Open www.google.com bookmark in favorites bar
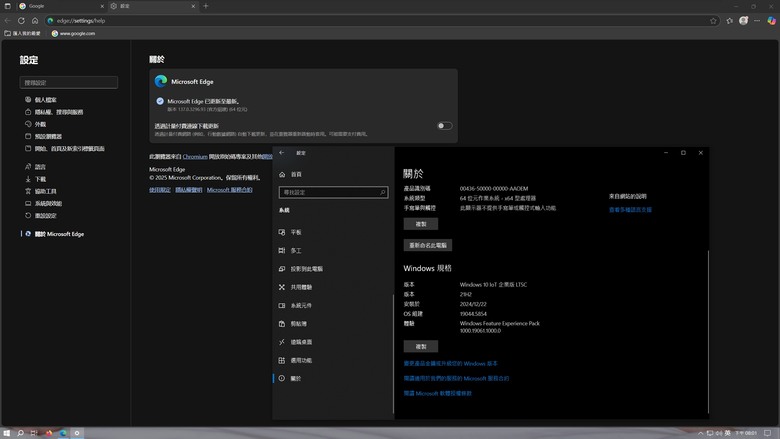 point(73,33)
